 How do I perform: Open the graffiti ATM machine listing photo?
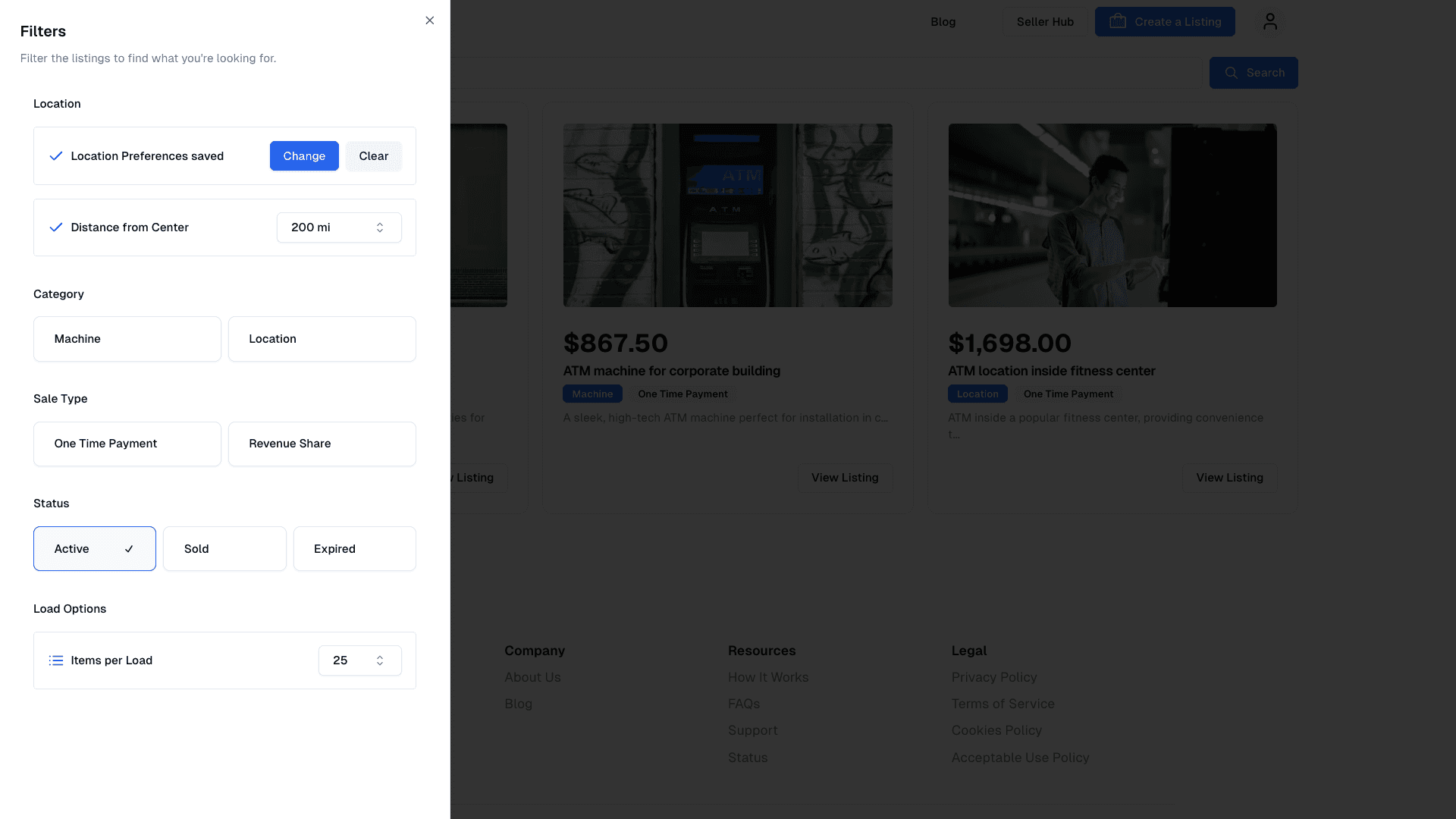tap(727, 215)
